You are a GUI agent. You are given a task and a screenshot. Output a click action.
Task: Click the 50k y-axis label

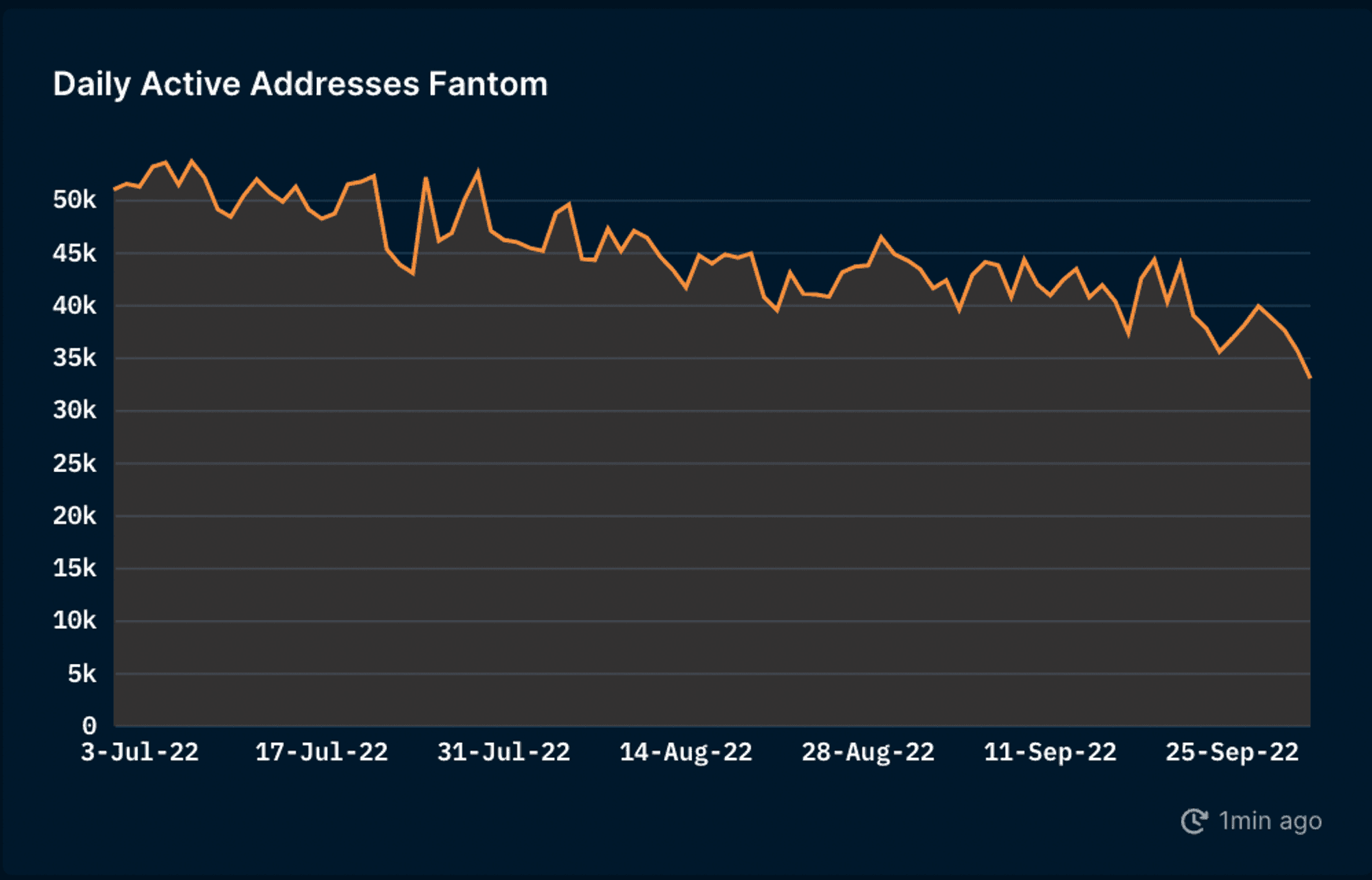[75, 200]
